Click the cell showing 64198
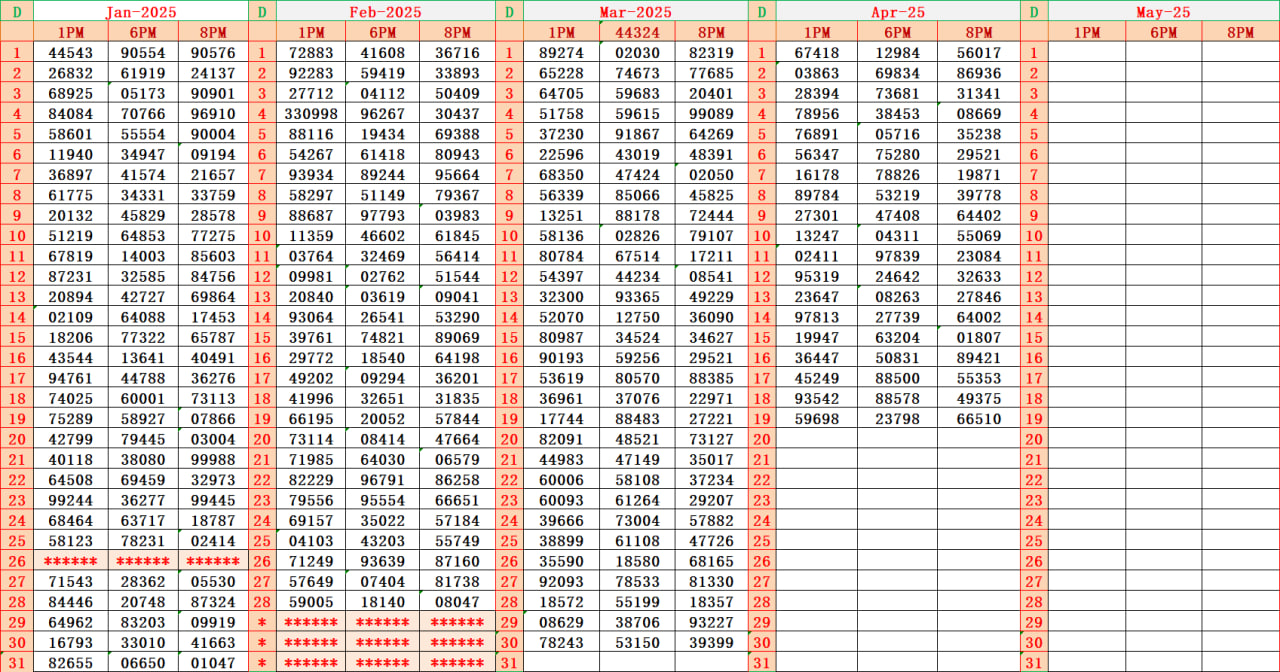 (458, 357)
